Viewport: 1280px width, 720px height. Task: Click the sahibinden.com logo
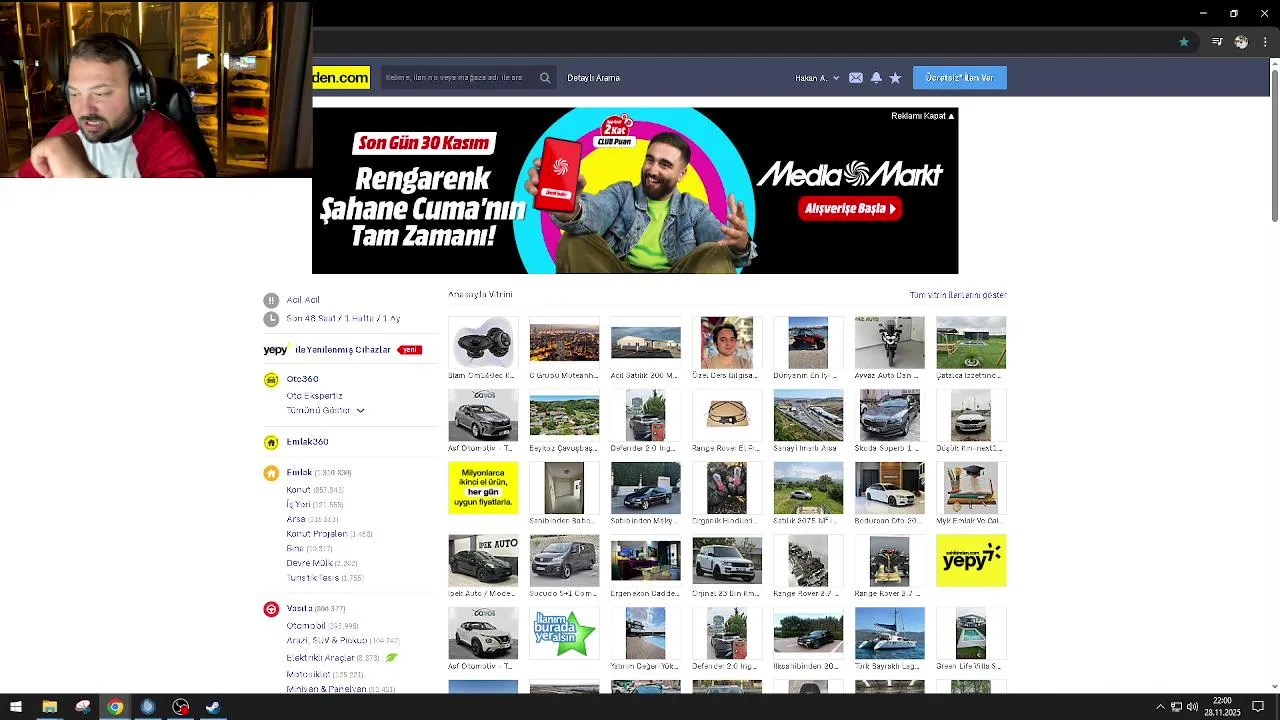click(x=341, y=78)
